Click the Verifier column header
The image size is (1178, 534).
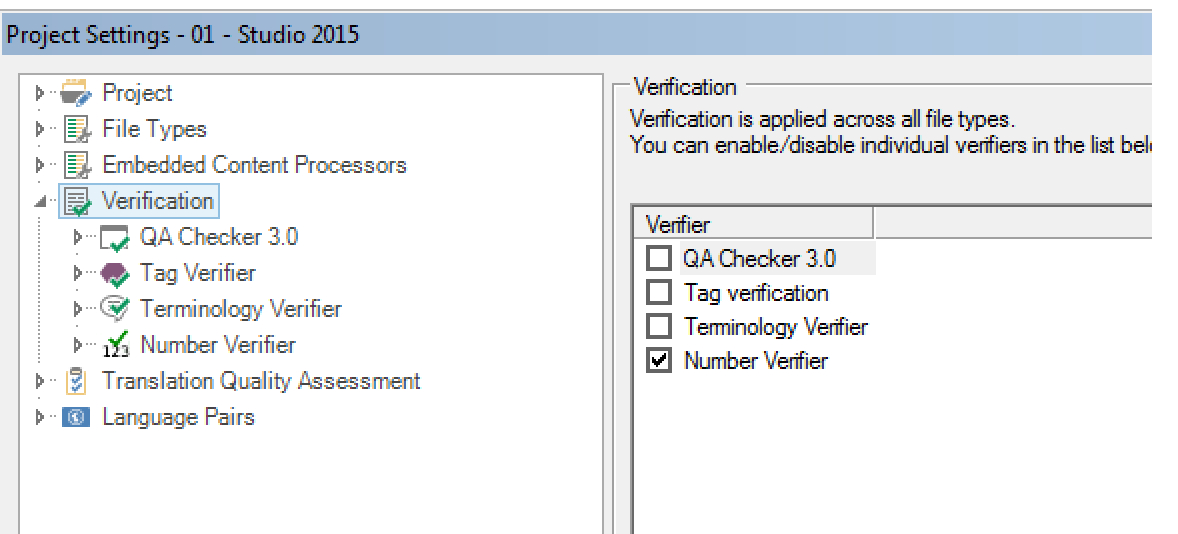(752, 223)
